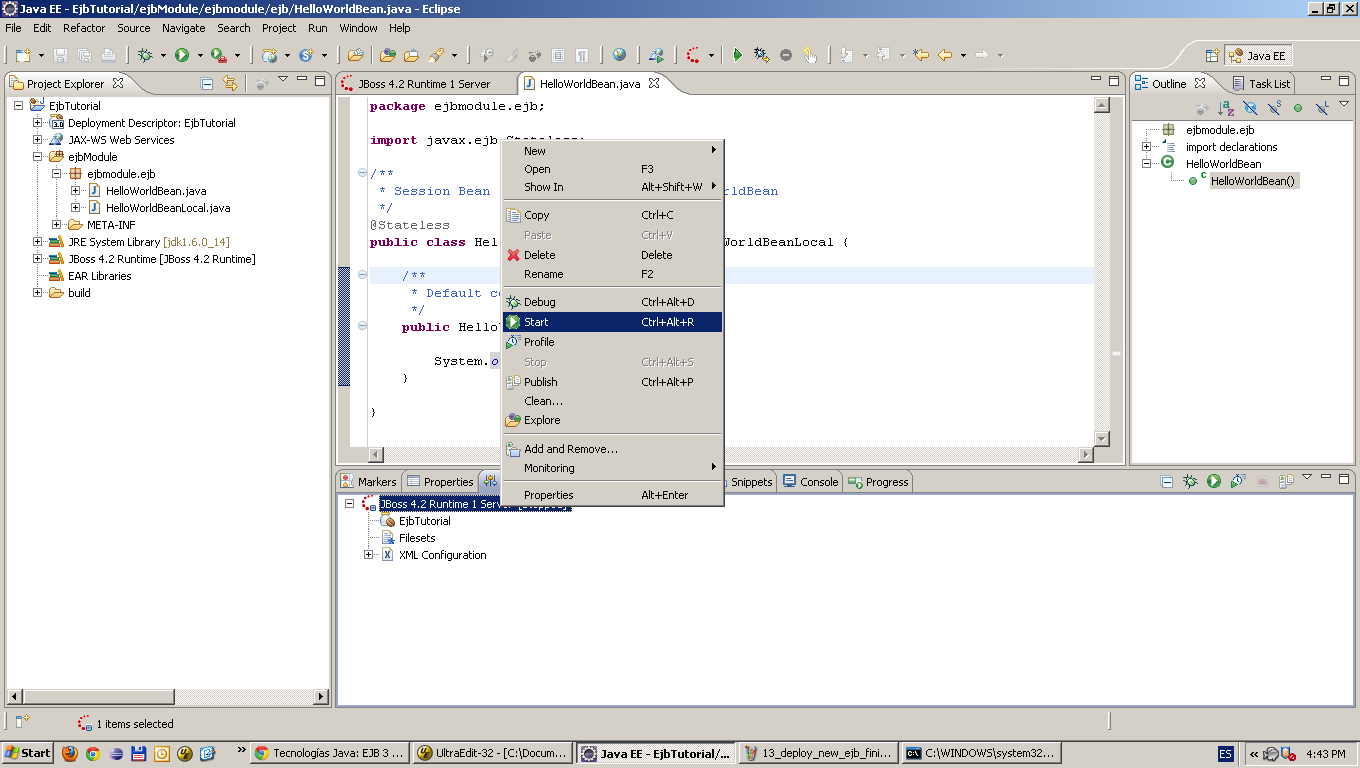Click the Run icon in the main toolbar
This screenshot has width=1360, height=768.
(x=183, y=55)
